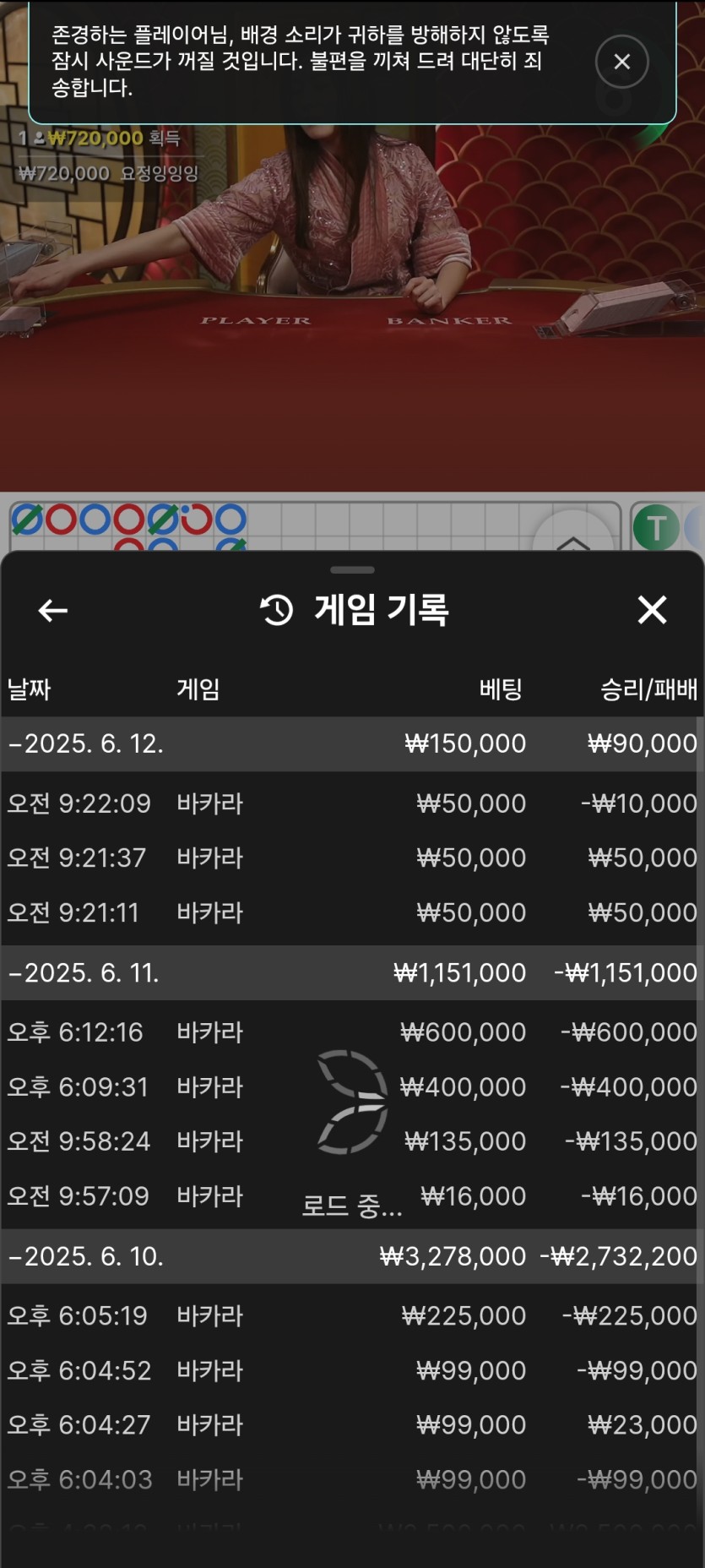The image size is (705, 1568).
Task: Collapse the -2025. 6. 11. date group
Action: 352,972
